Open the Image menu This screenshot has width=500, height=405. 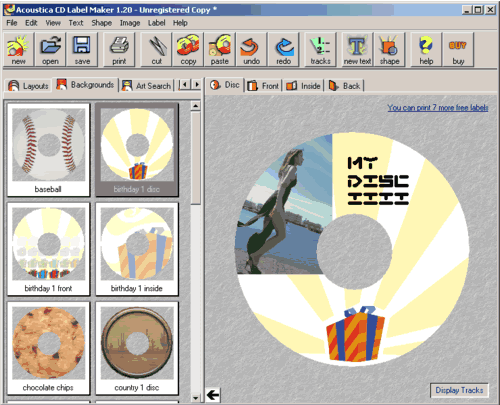pyautogui.click(x=130, y=23)
